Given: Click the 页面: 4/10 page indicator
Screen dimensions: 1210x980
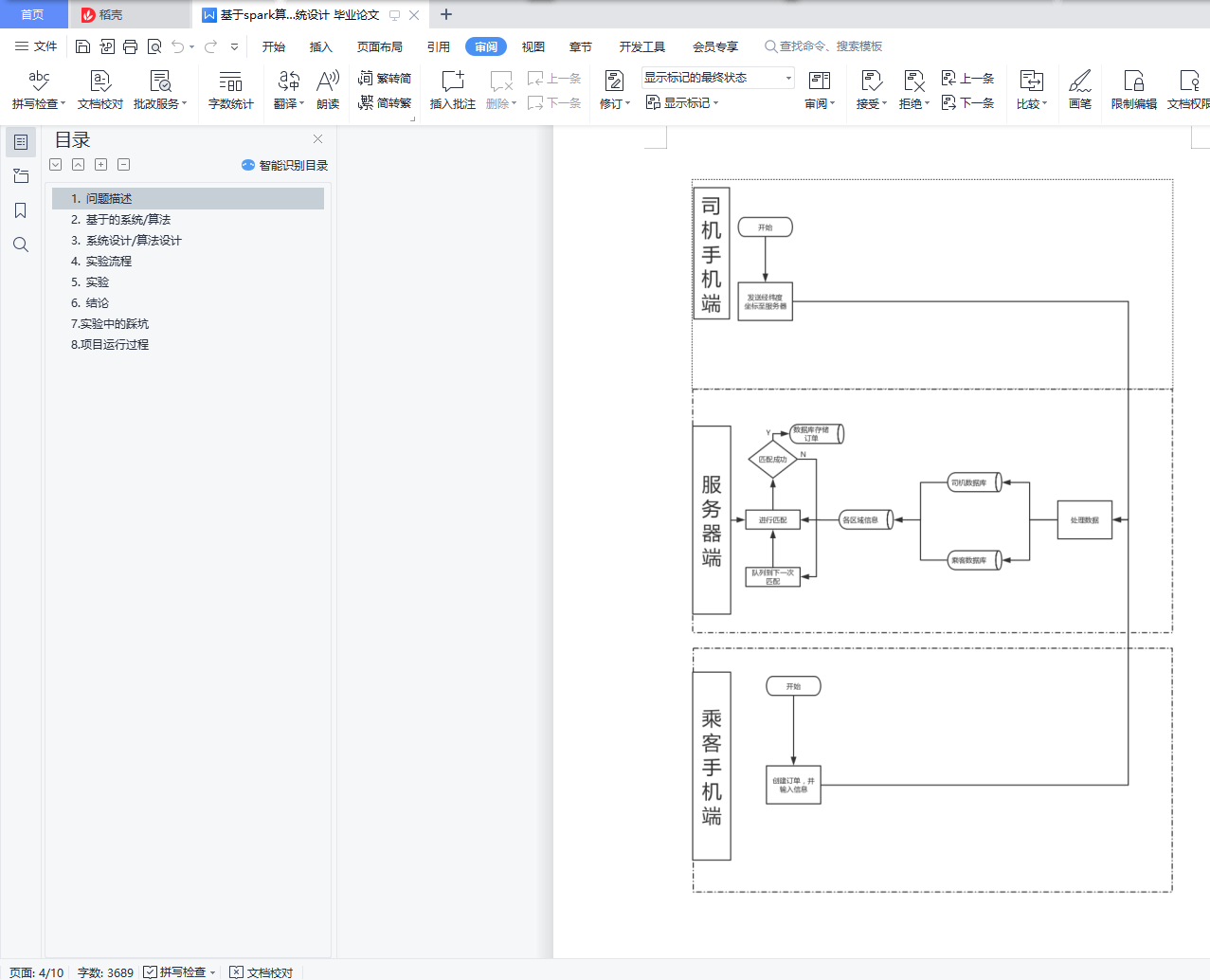Looking at the screenshot, I should [37, 972].
